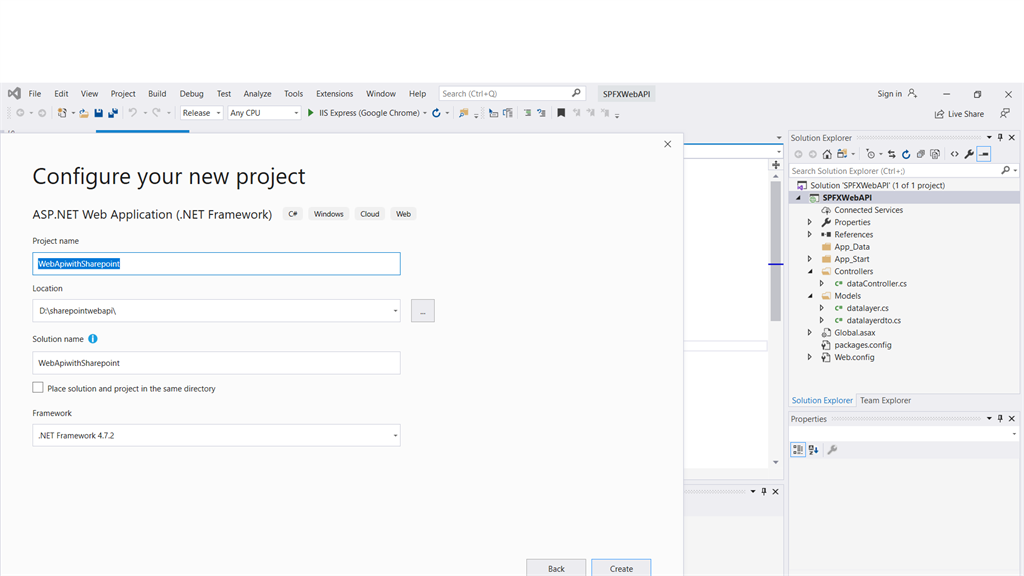
Task: Click the Collapse All icon in Solution Explorer
Action: click(x=920, y=153)
